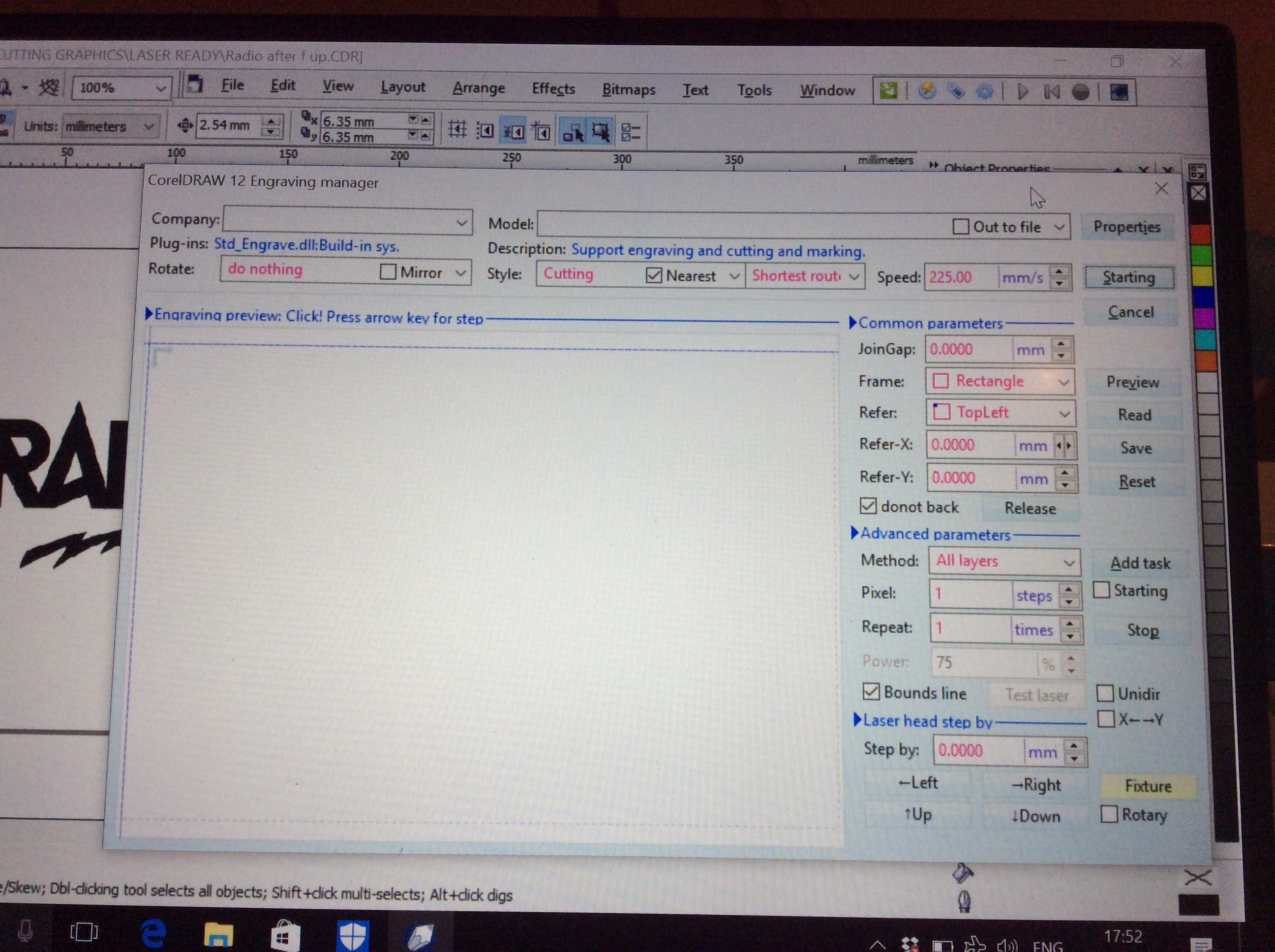The width and height of the screenshot is (1275, 952).
Task: Open Windows Defender shield in taskbar
Action: 352,936
